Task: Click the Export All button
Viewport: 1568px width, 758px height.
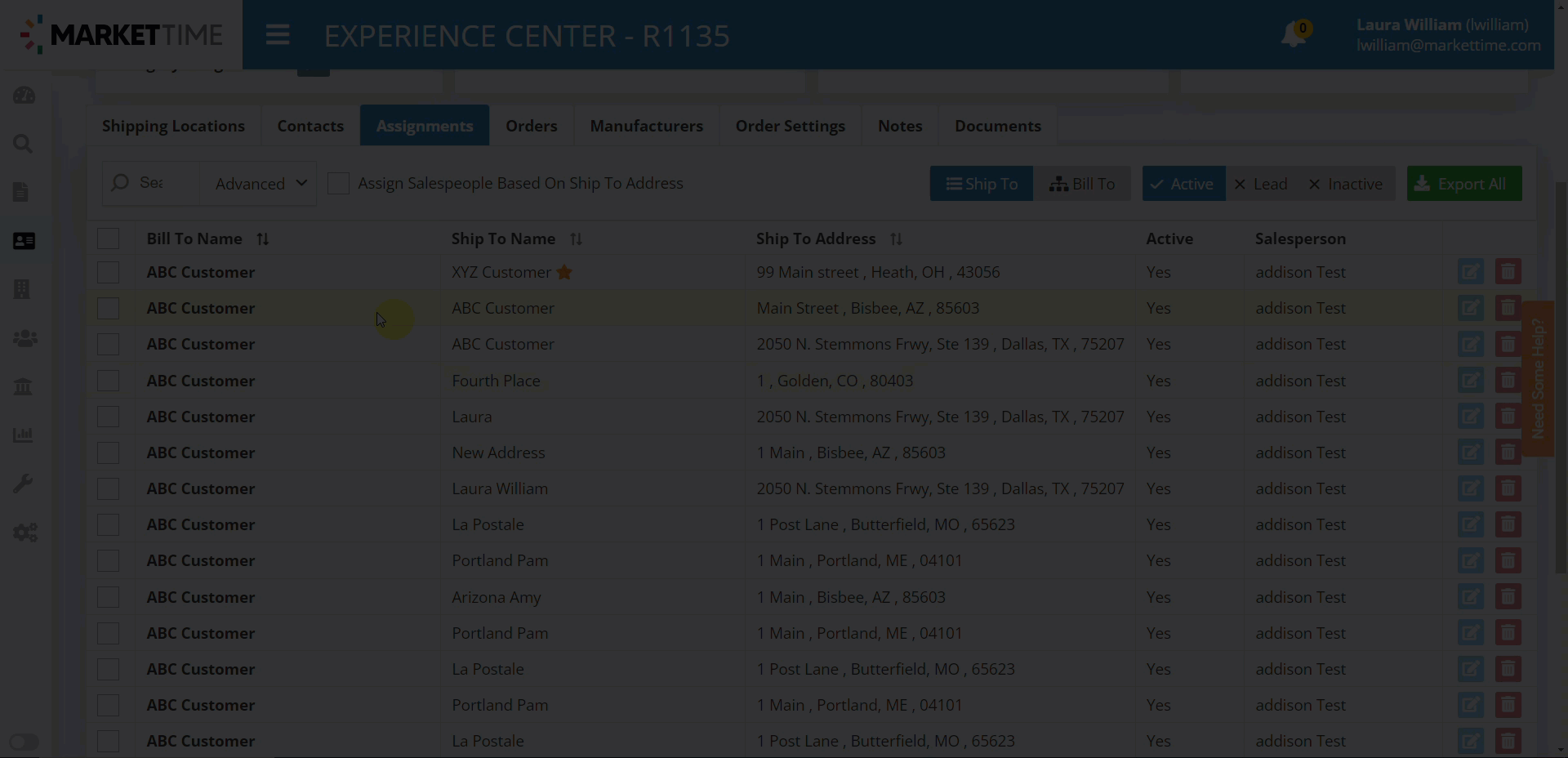Action: point(1463,184)
